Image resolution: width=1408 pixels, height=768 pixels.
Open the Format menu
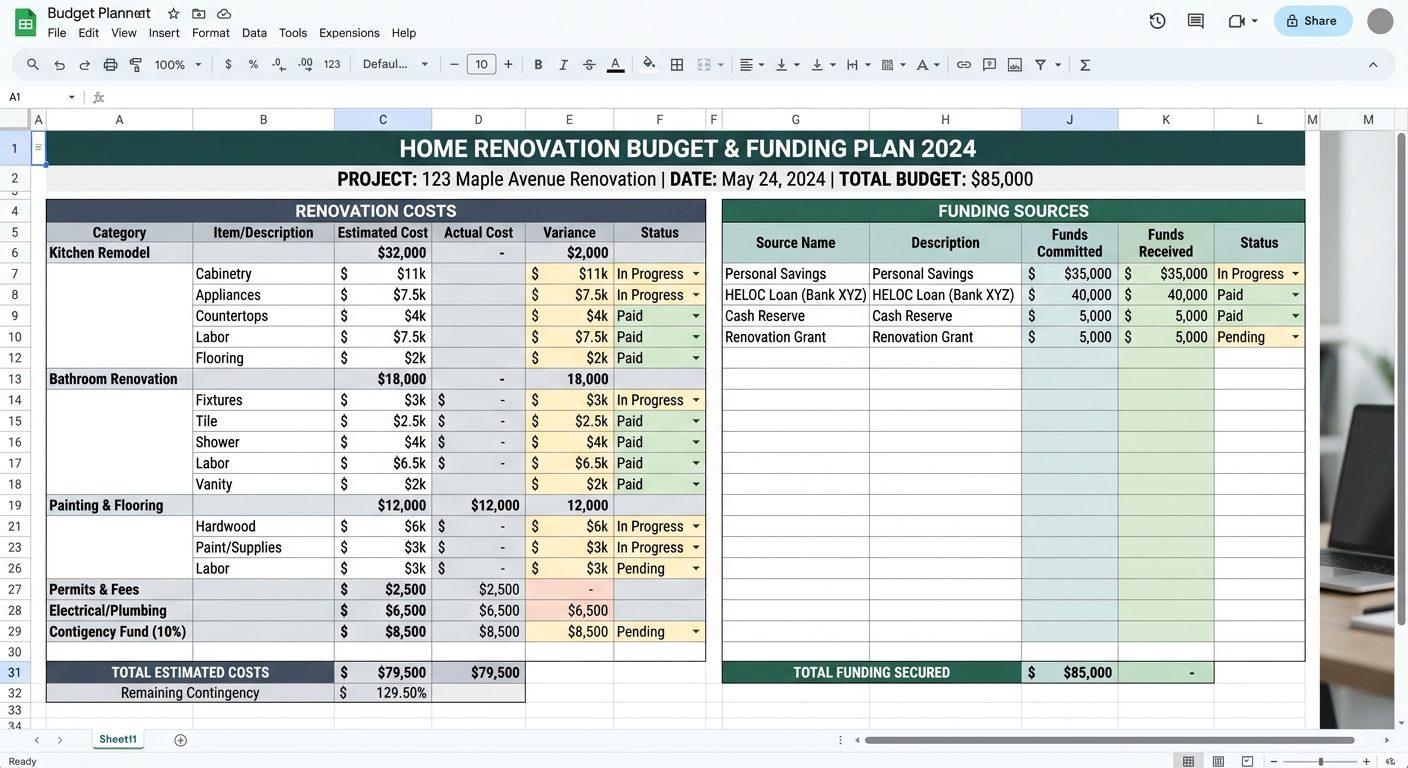coord(211,33)
